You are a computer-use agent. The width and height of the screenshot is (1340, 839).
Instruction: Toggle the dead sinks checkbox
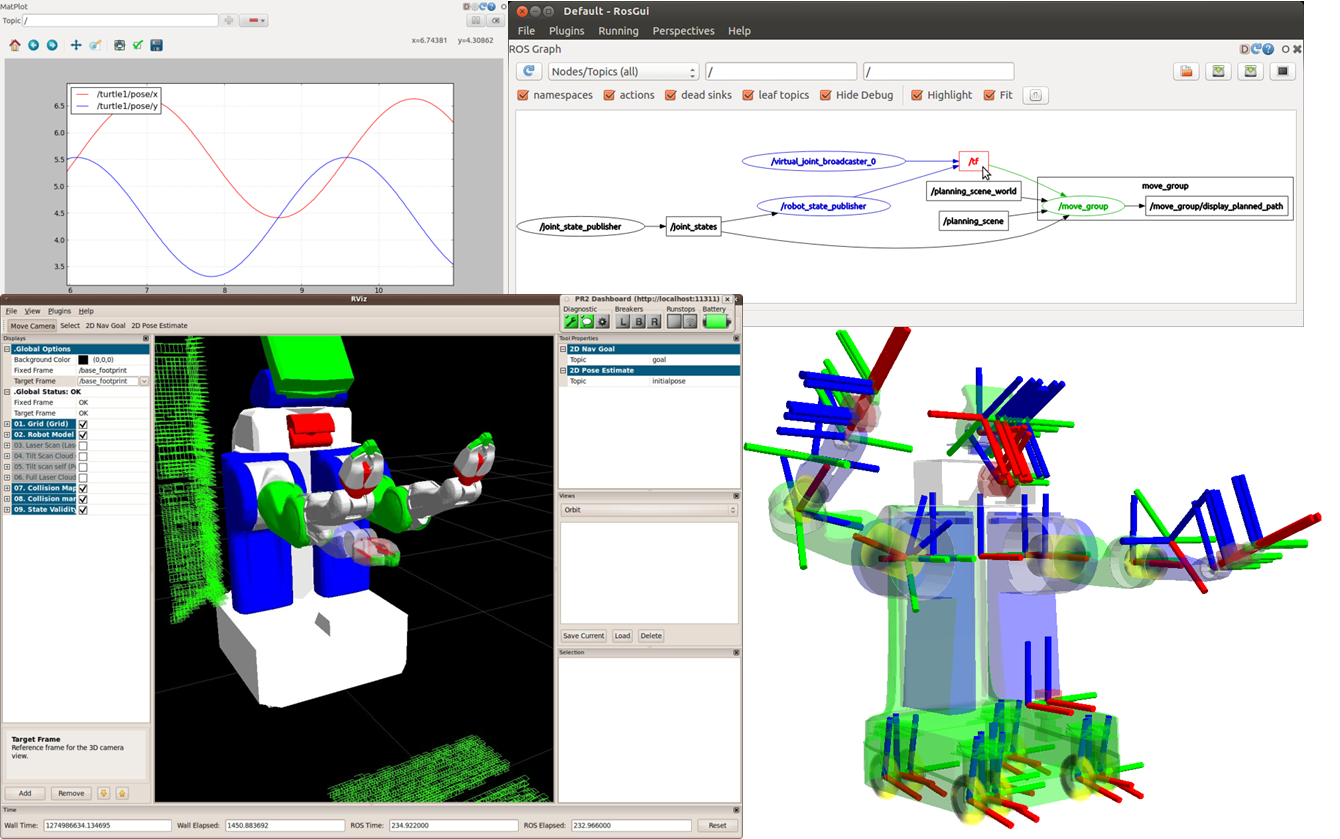670,95
